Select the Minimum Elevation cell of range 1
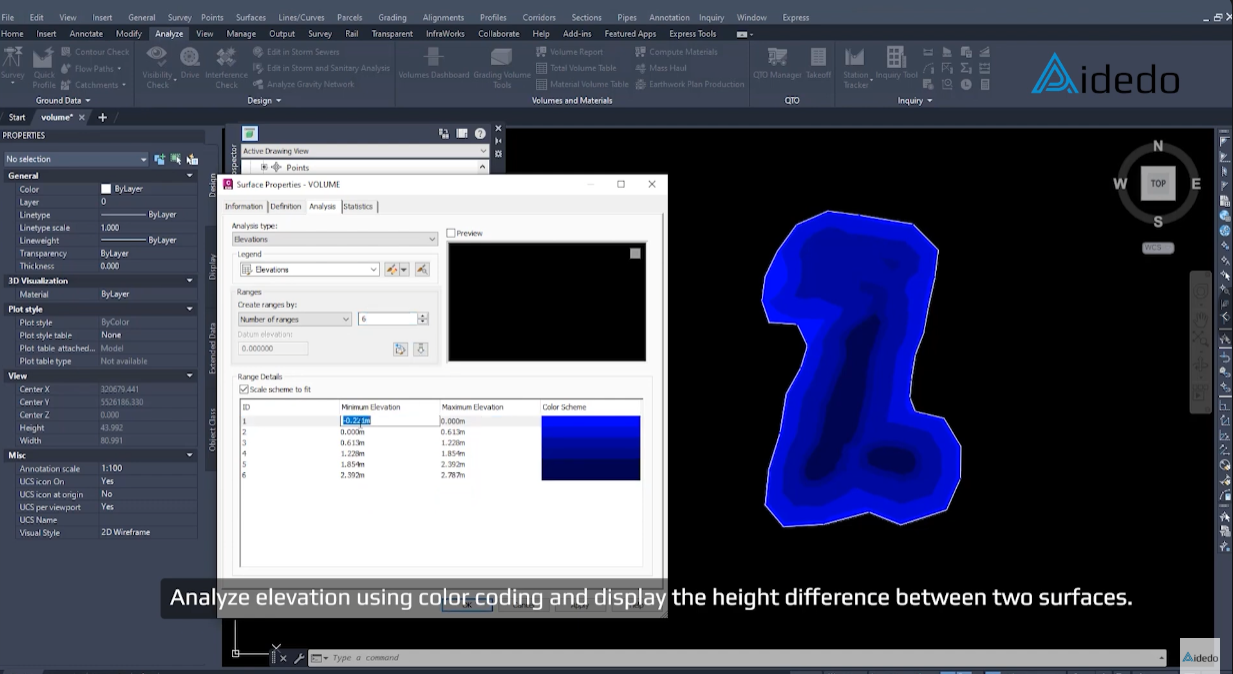The height and width of the screenshot is (674, 1233). tap(390, 421)
